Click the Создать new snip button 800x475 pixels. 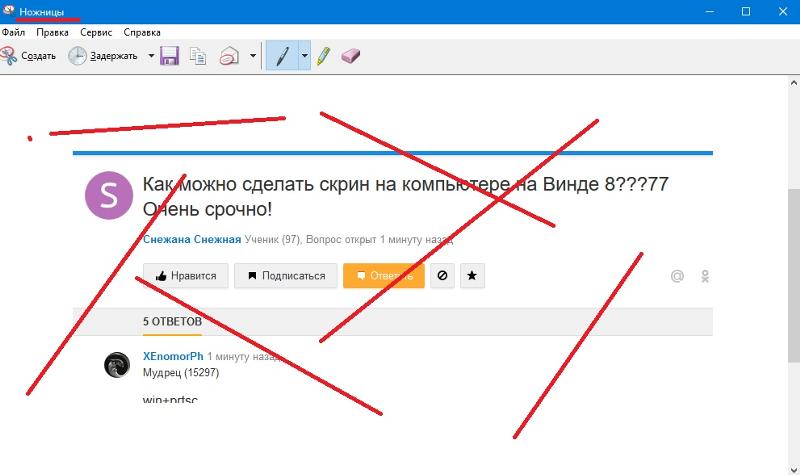tap(28, 56)
